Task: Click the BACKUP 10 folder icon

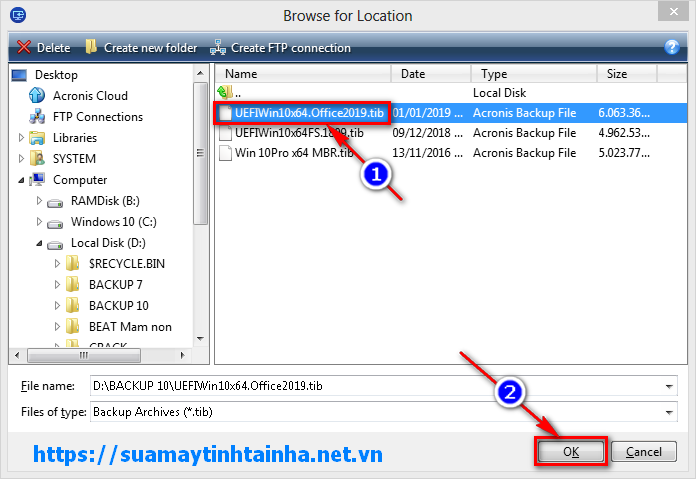Action: (x=72, y=305)
